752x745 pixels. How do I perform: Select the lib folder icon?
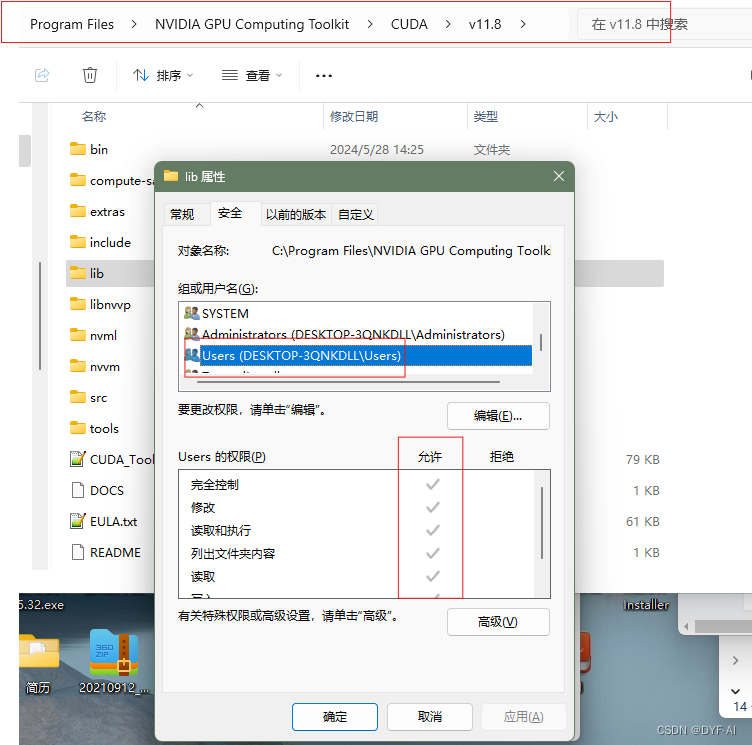pos(78,273)
